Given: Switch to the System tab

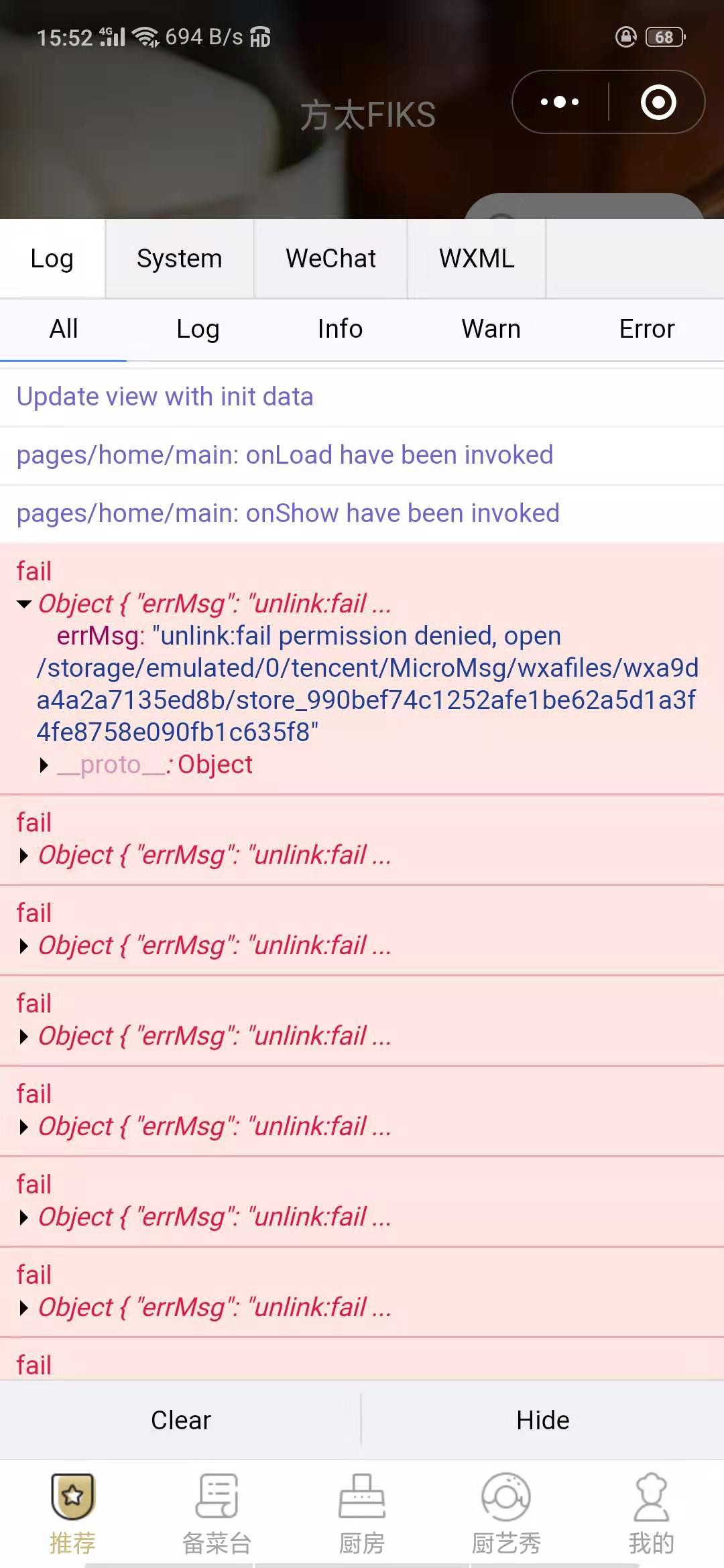Looking at the screenshot, I should (x=180, y=259).
